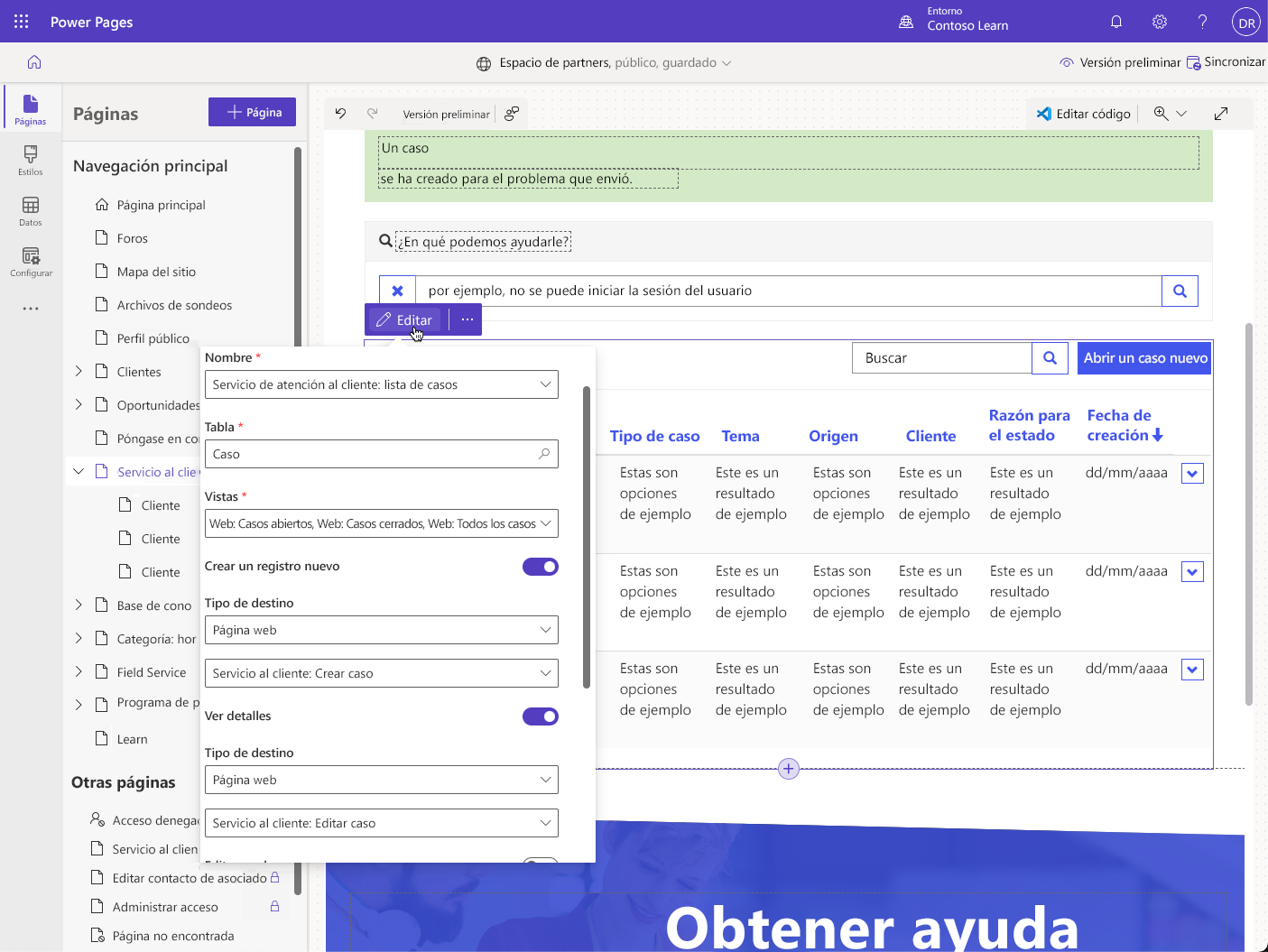This screenshot has height=952, width=1268.
Task: Select the Learn page
Action: [x=134, y=739]
